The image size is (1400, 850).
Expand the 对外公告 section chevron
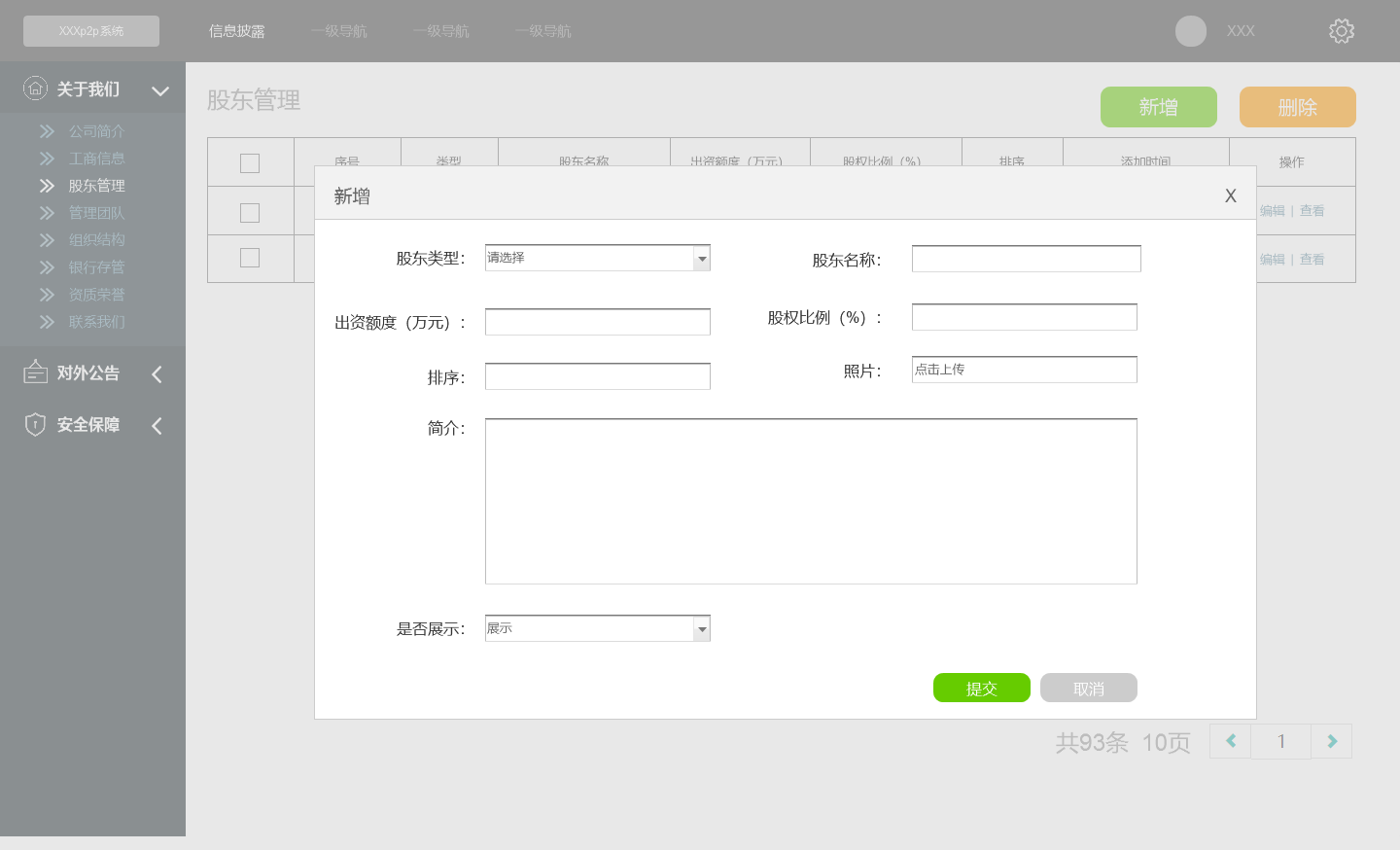[x=157, y=373]
